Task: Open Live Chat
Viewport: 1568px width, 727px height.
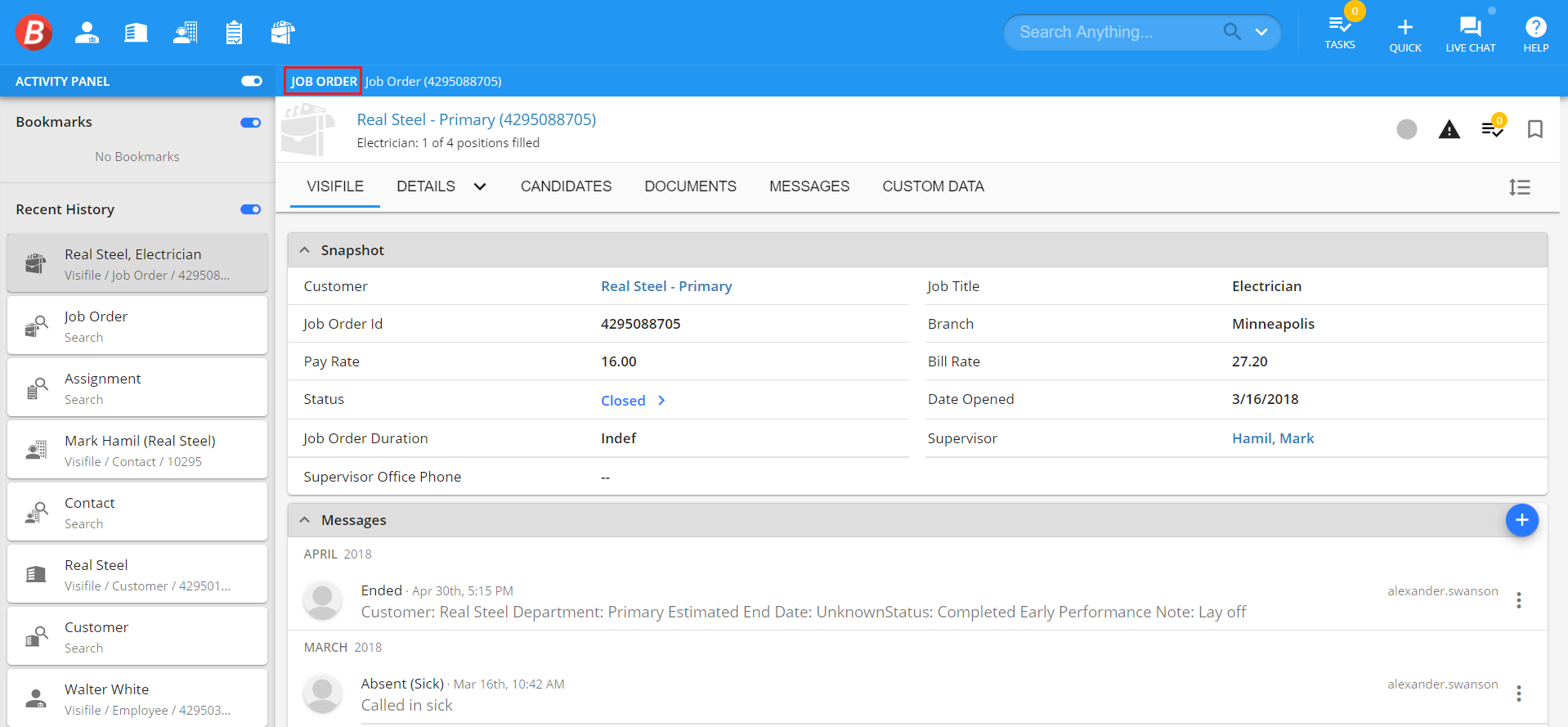Action: click(x=1471, y=35)
